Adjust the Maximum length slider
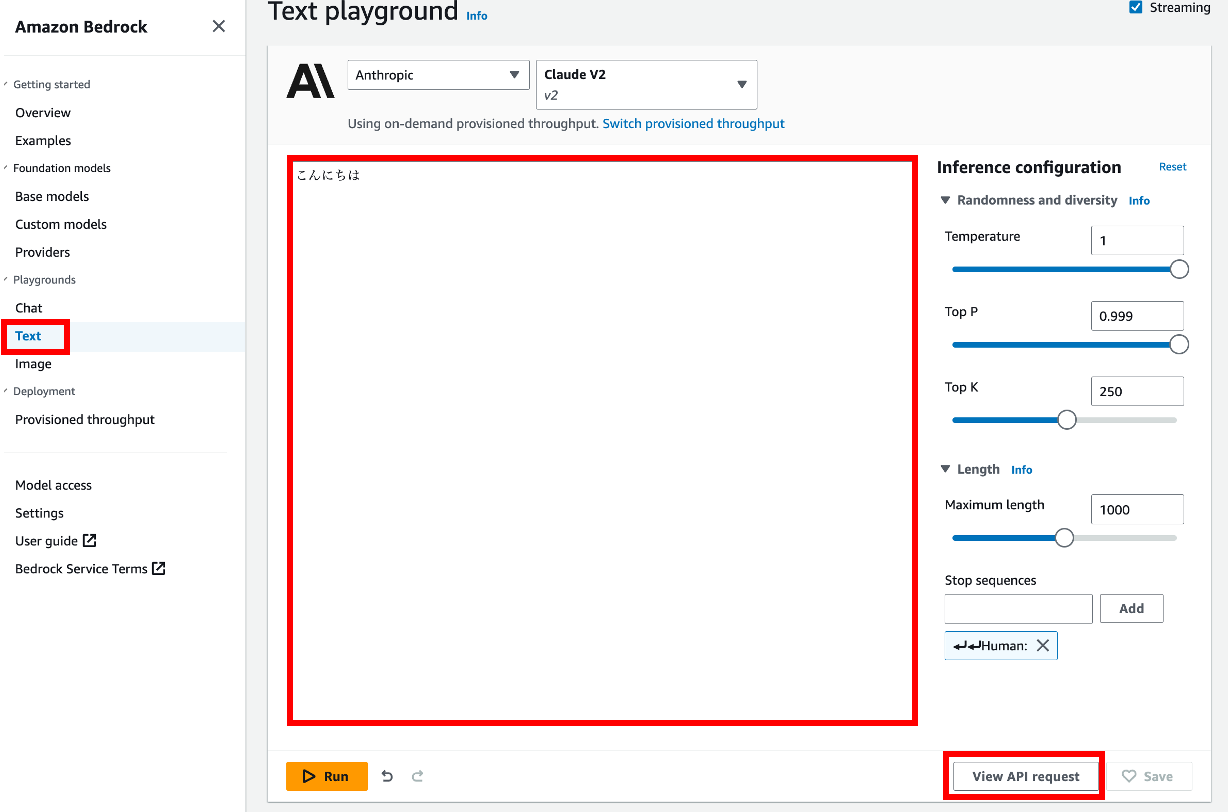 click(x=1065, y=538)
